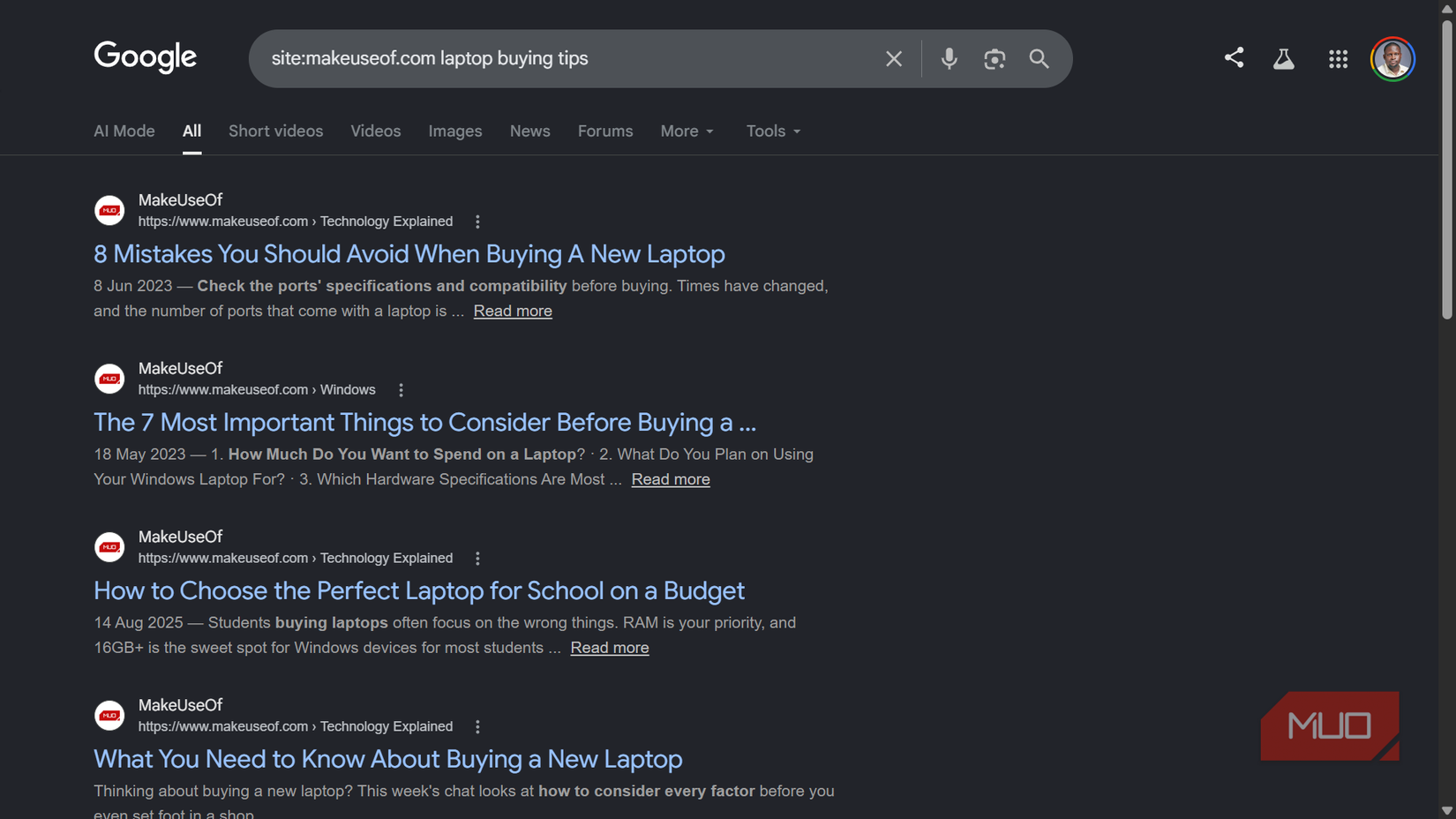This screenshot has width=1456, height=819.
Task: Click Read more under School on a Budget result
Action: tap(610, 648)
